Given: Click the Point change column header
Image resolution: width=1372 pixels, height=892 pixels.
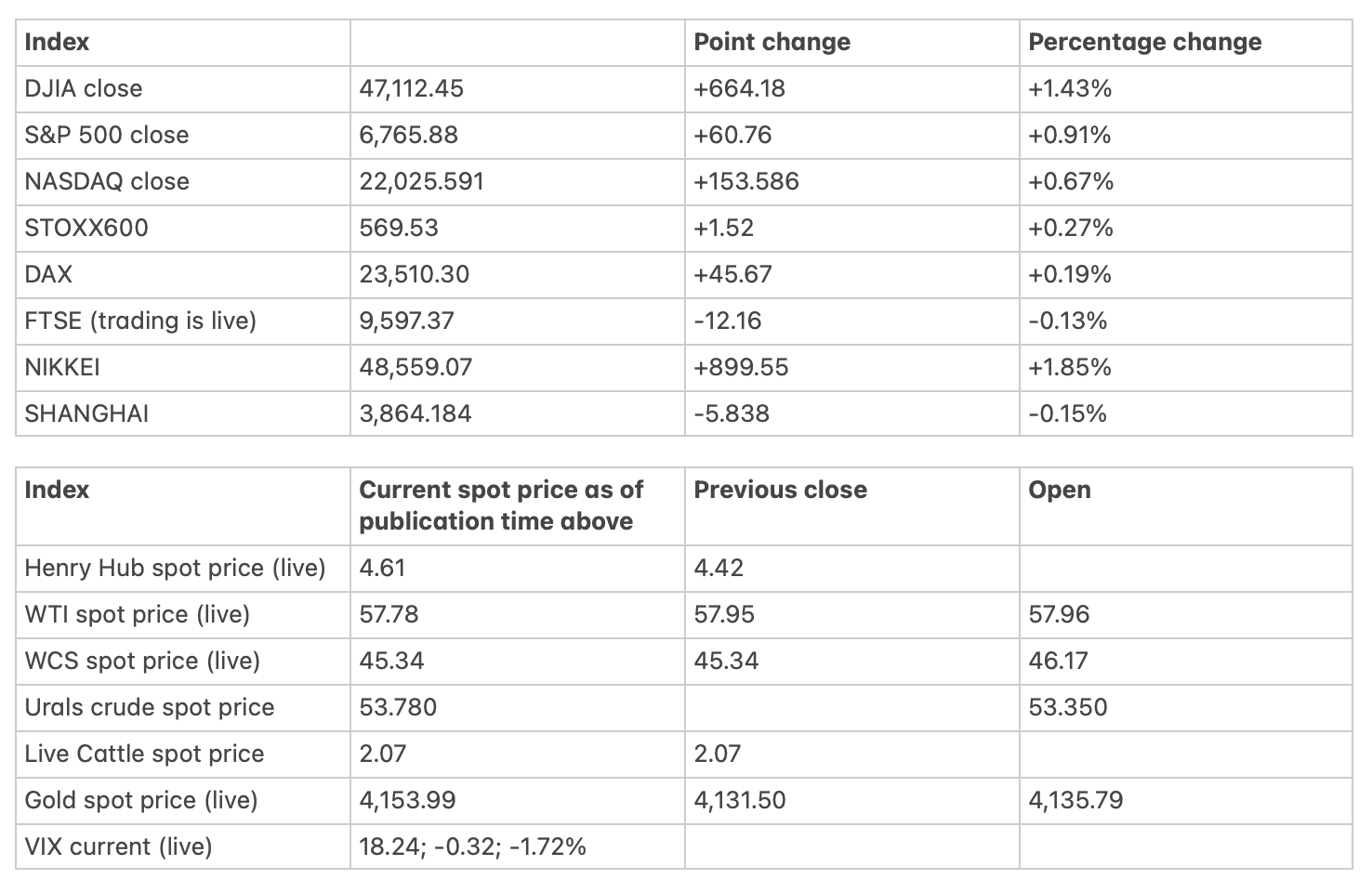Looking at the screenshot, I should (x=772, y=42).
